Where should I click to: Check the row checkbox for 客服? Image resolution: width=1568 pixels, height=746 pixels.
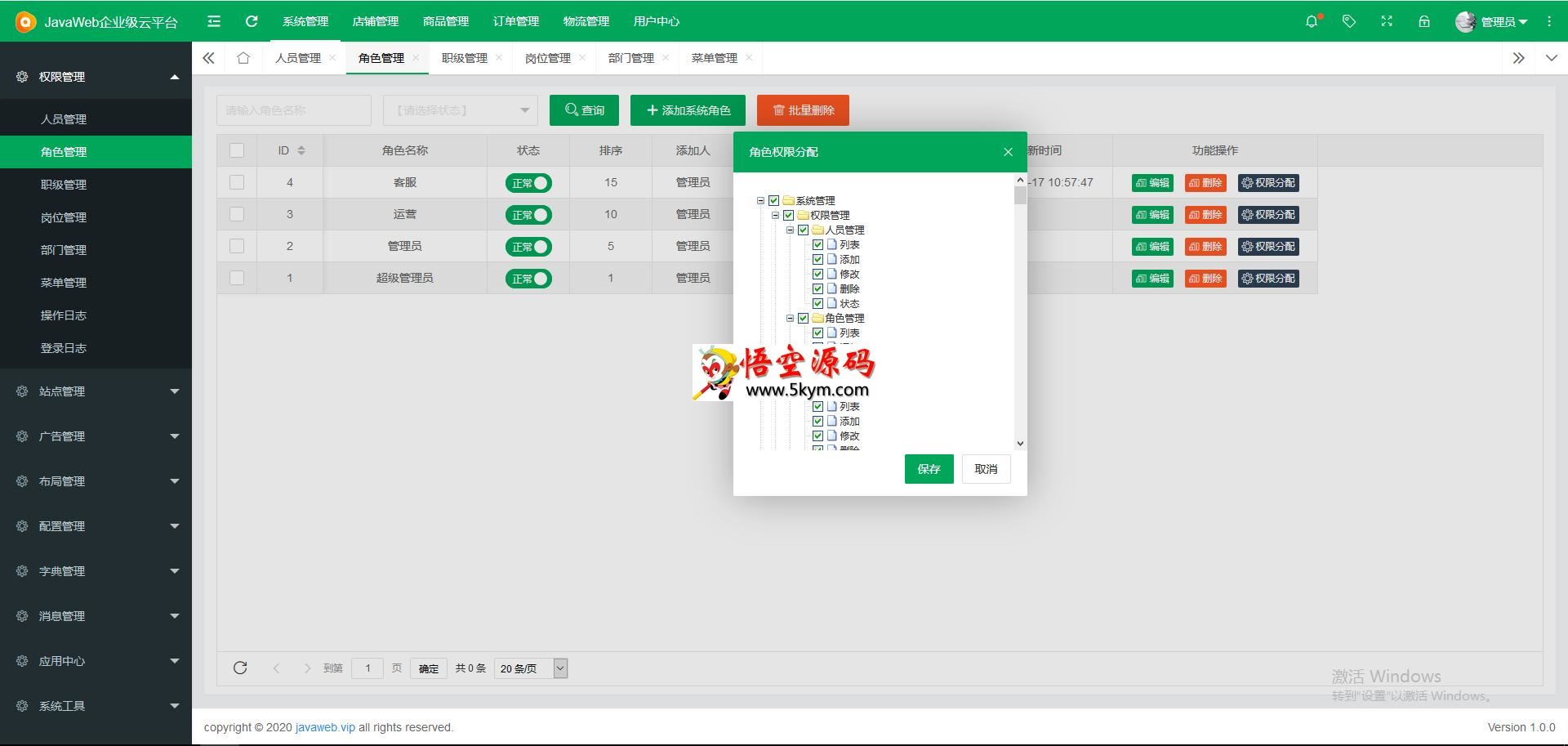point(237,182)
